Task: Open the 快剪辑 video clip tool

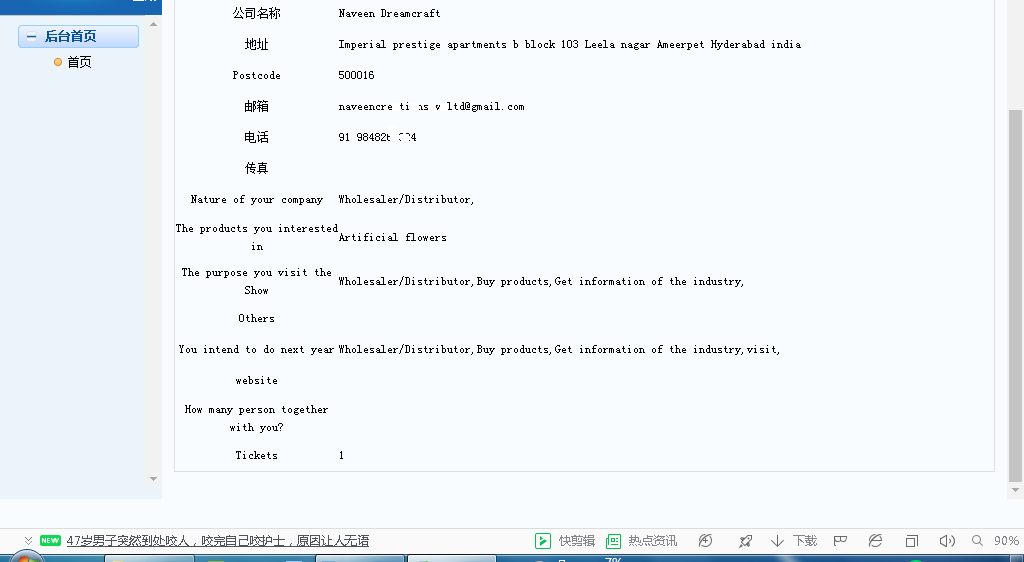Action: 565,540
